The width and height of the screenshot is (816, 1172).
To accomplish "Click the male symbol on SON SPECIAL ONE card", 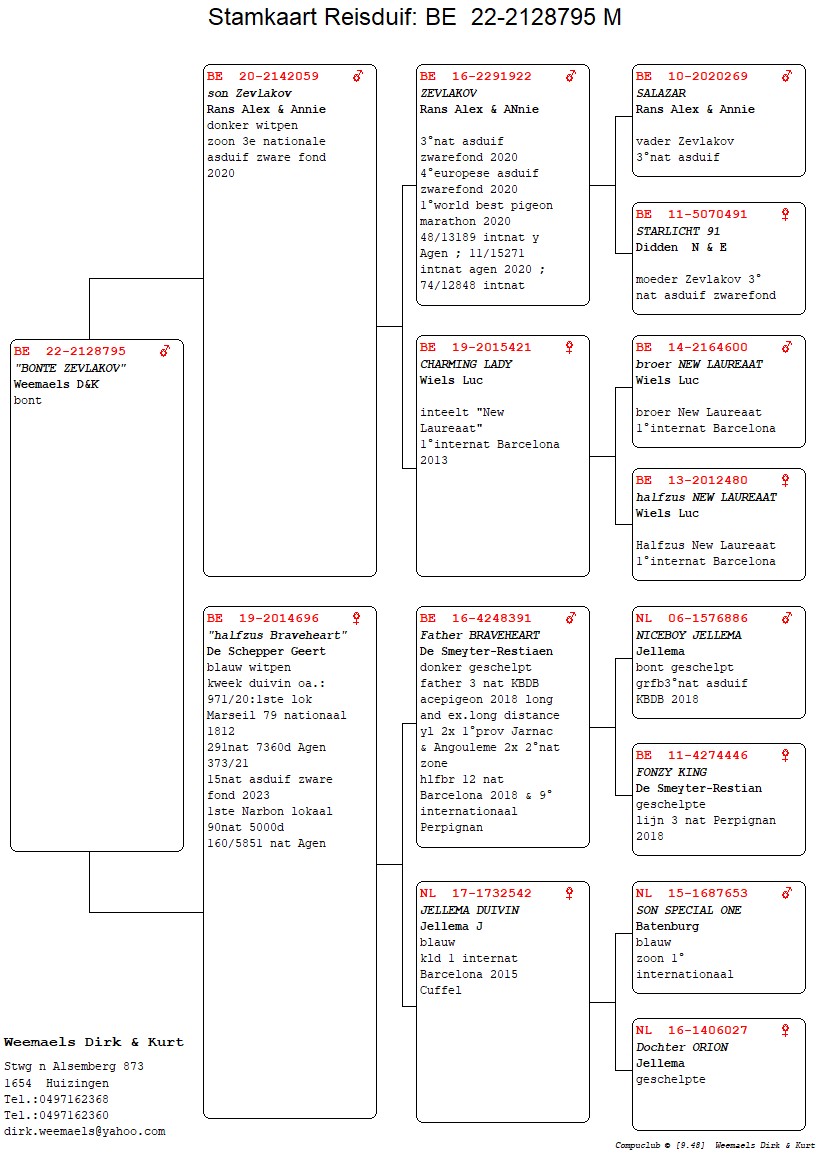I will point(787,893).
